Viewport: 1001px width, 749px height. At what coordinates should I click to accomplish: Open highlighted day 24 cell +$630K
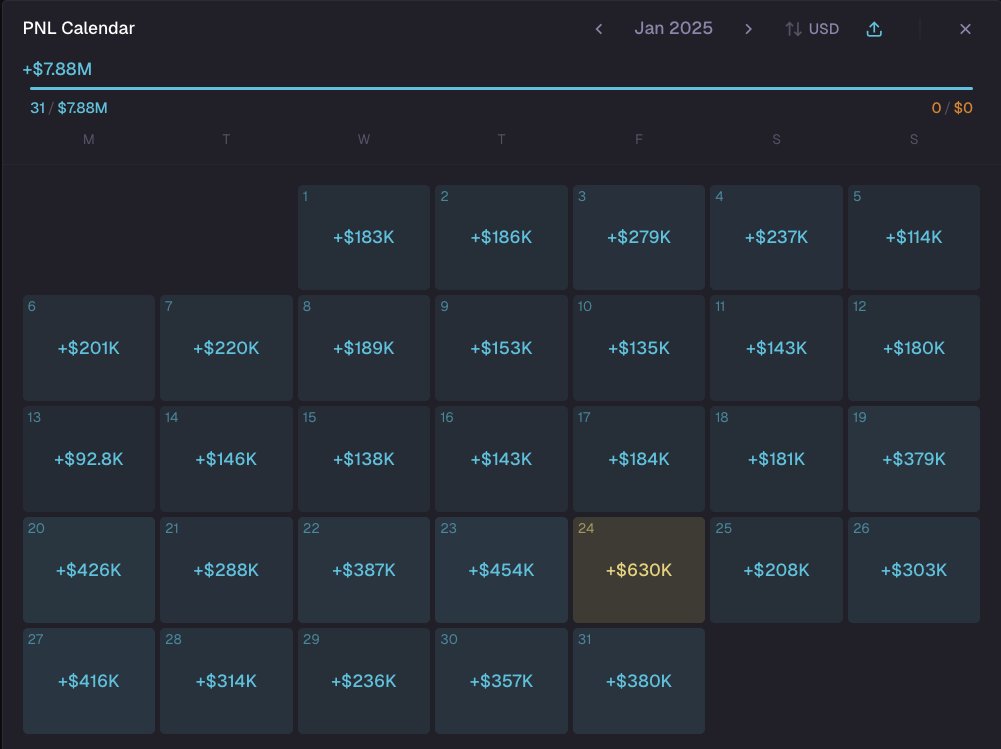(x=638, y=570)
